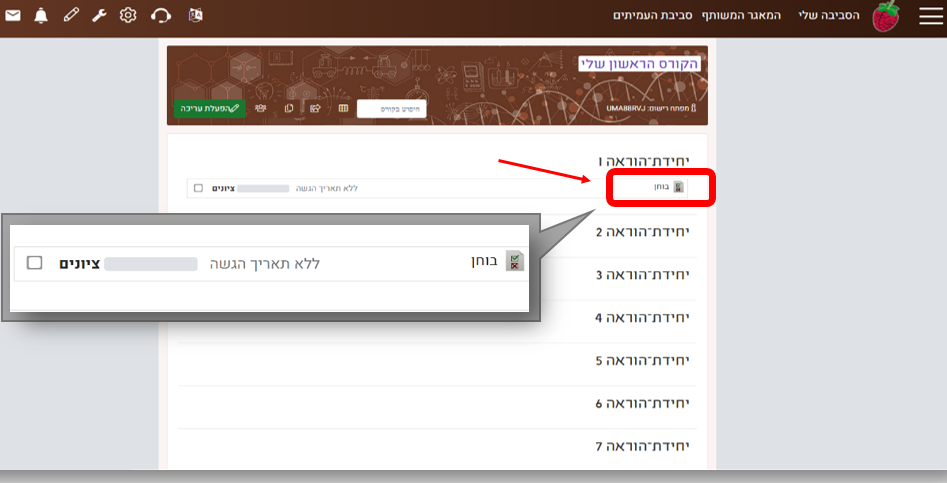
Task: Open the mail messages icon
Action: (13, 15)
